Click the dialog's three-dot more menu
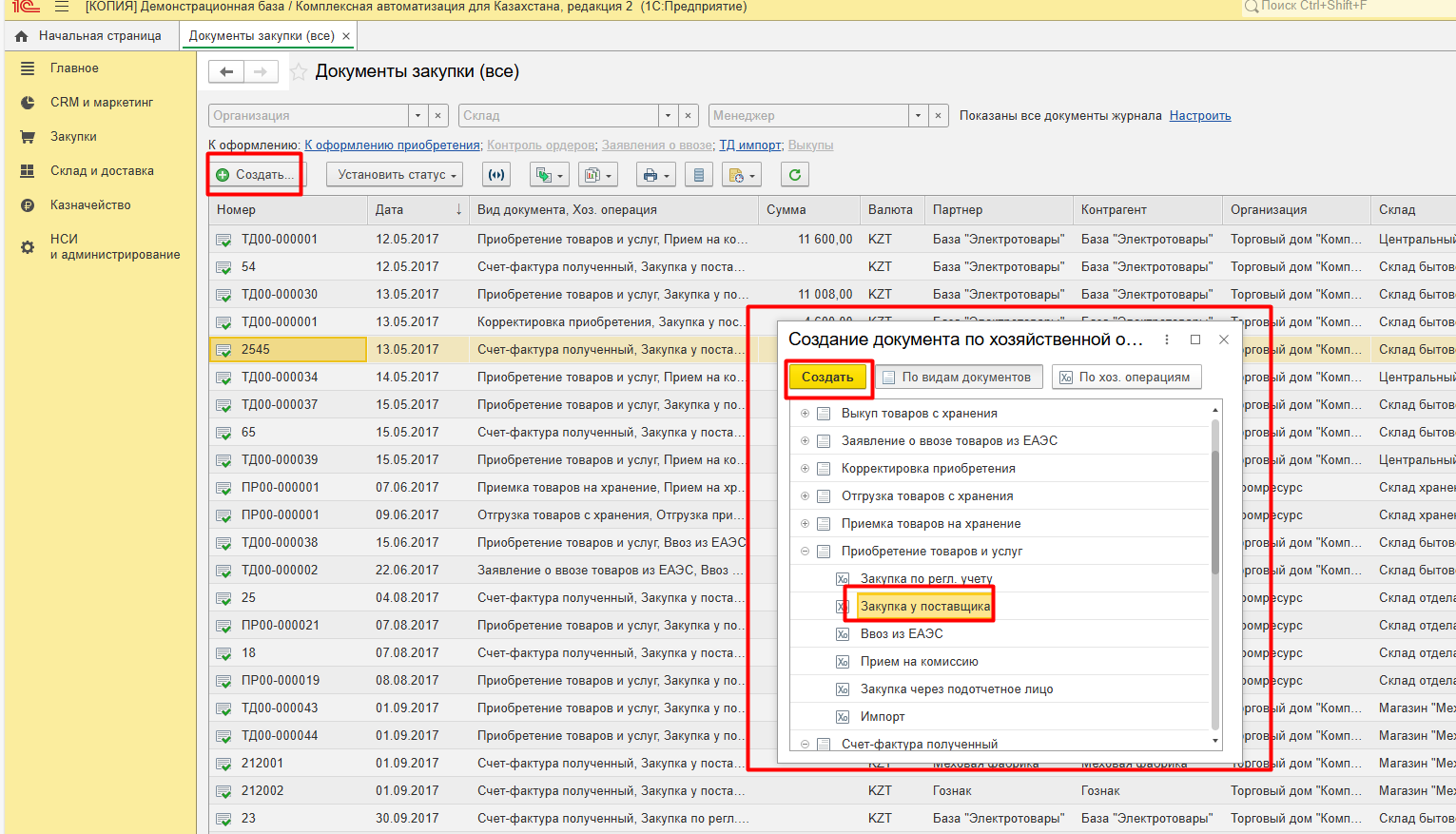Screen dimensions: 1456x834 click(x=1167, y=339)
